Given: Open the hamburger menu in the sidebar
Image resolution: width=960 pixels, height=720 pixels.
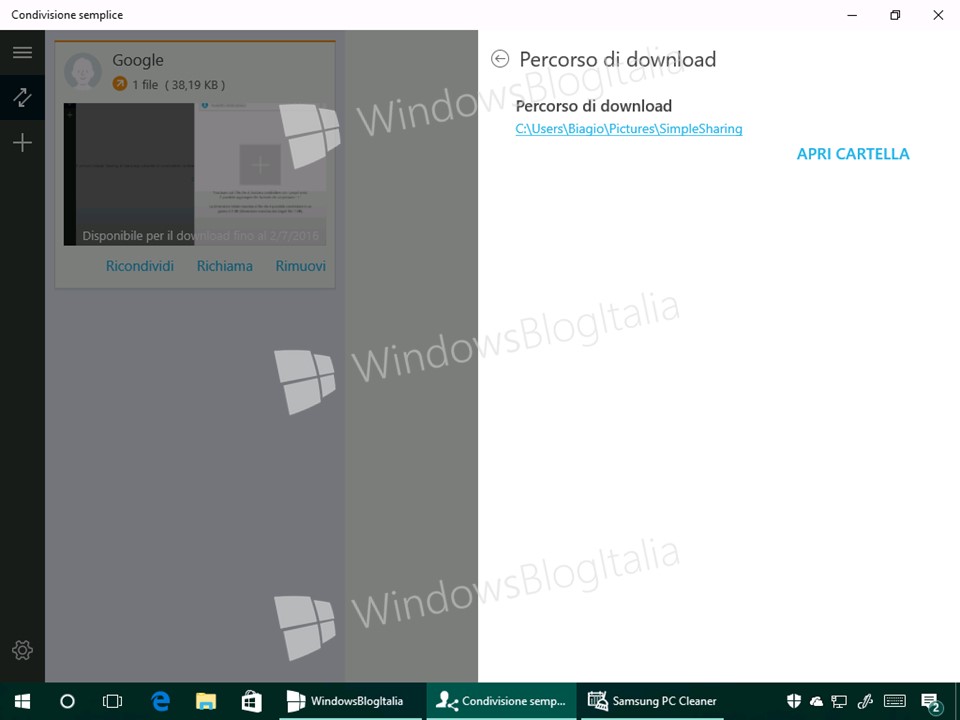Looking at the screenshot, I should pos(22,52).
